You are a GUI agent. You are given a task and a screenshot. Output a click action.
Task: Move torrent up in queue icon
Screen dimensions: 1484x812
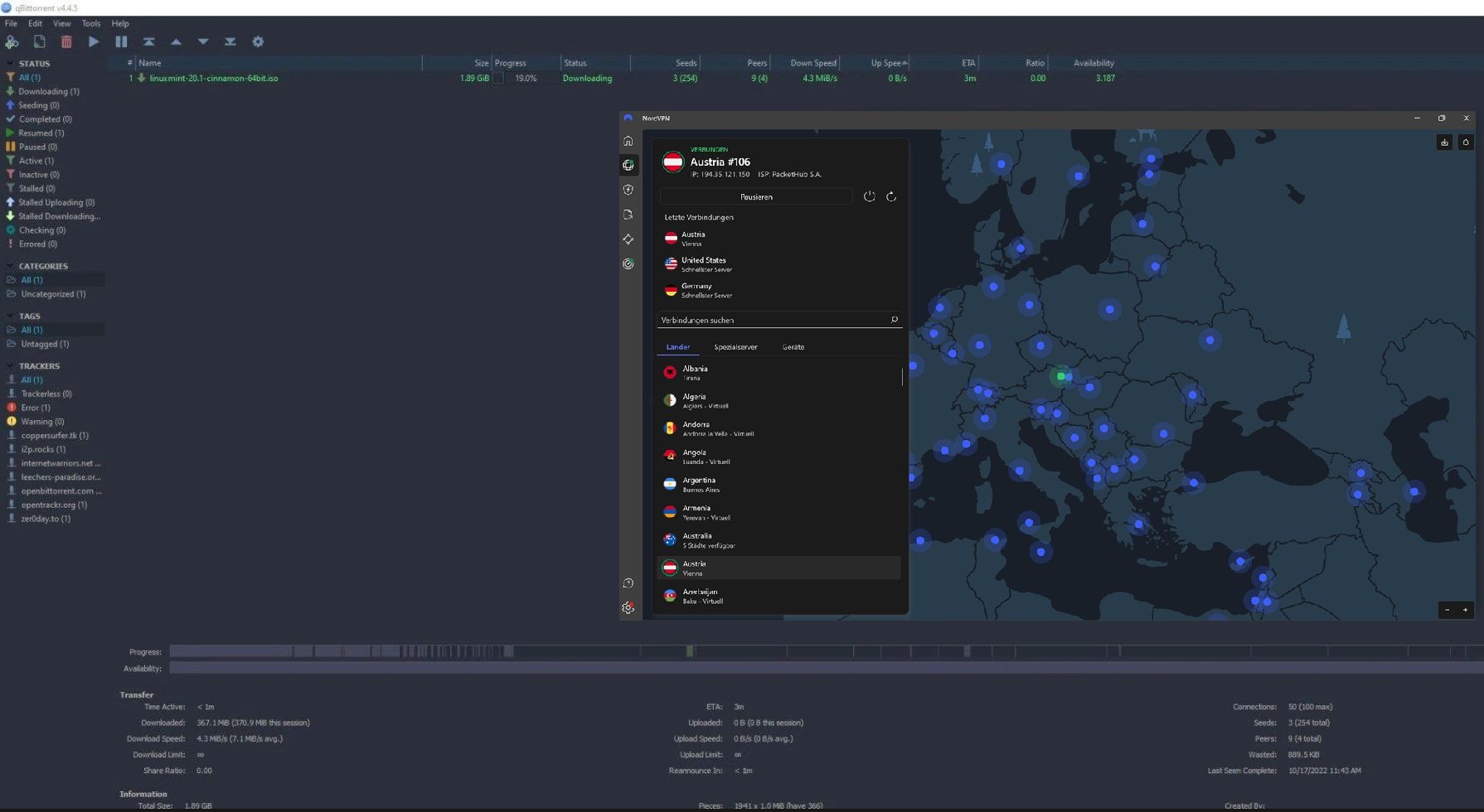click(176, 41)
